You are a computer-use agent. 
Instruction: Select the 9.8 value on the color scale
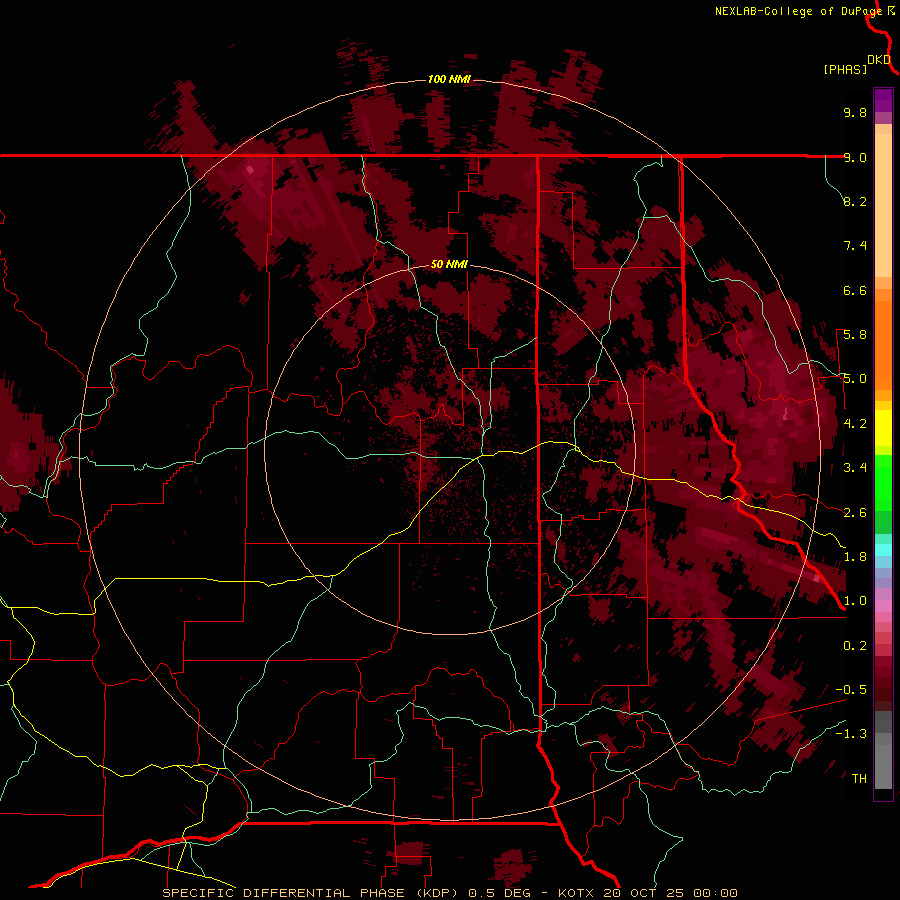click(855, 112)
